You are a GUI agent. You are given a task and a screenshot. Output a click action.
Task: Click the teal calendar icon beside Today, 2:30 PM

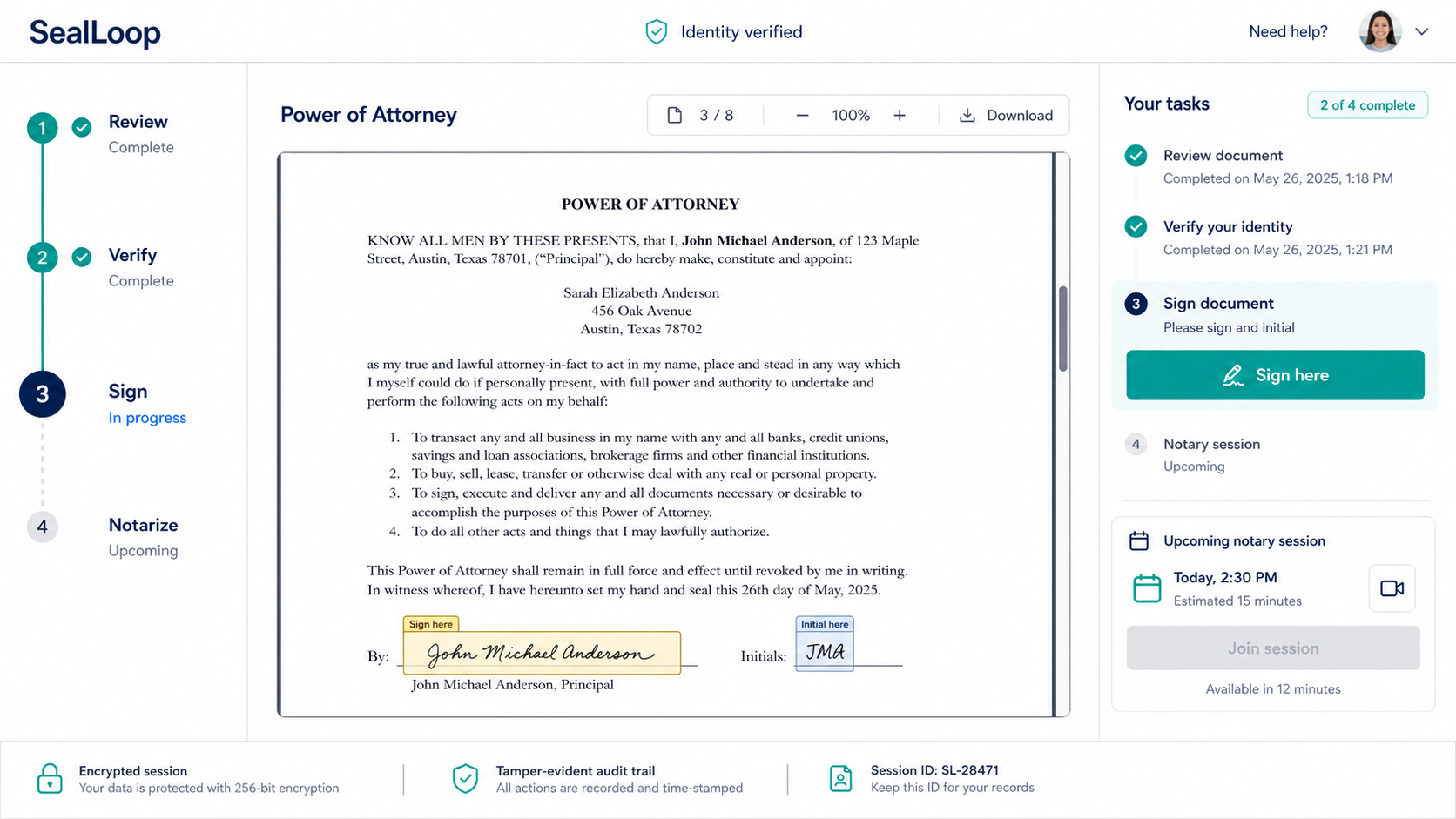point(1147,588)
